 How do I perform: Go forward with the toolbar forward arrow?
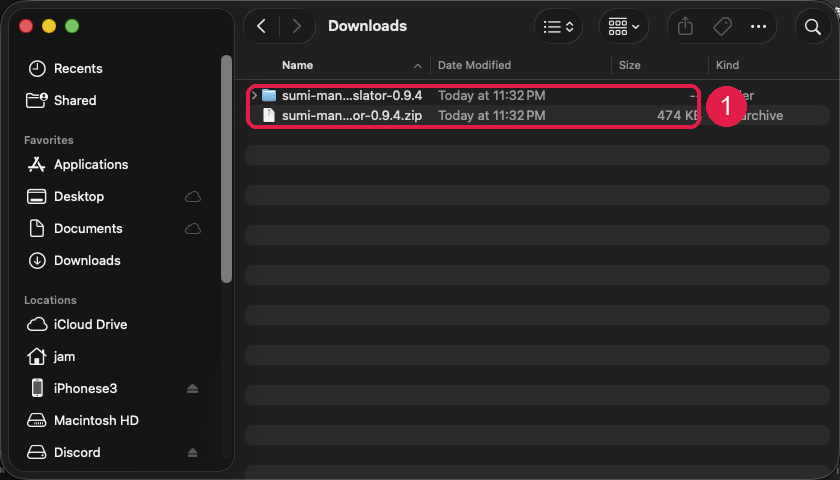click(x=296, y=26)
